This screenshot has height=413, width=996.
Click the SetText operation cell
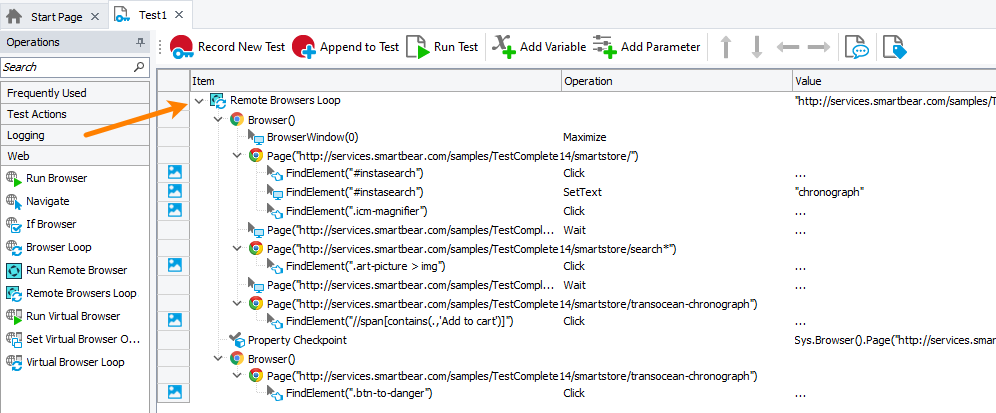click(x=582, y=193)
